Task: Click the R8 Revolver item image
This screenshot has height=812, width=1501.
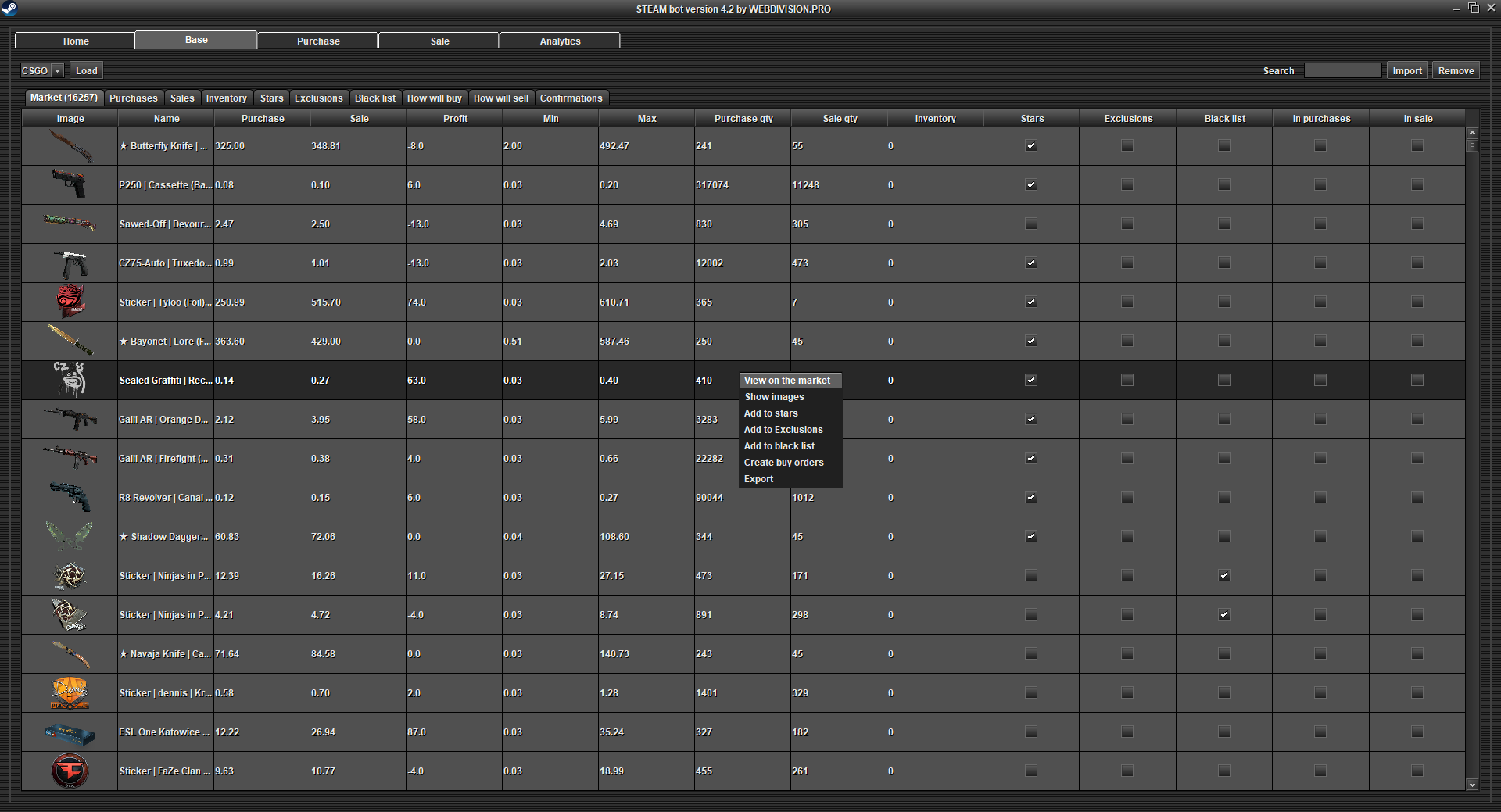Action: [70, 498]
